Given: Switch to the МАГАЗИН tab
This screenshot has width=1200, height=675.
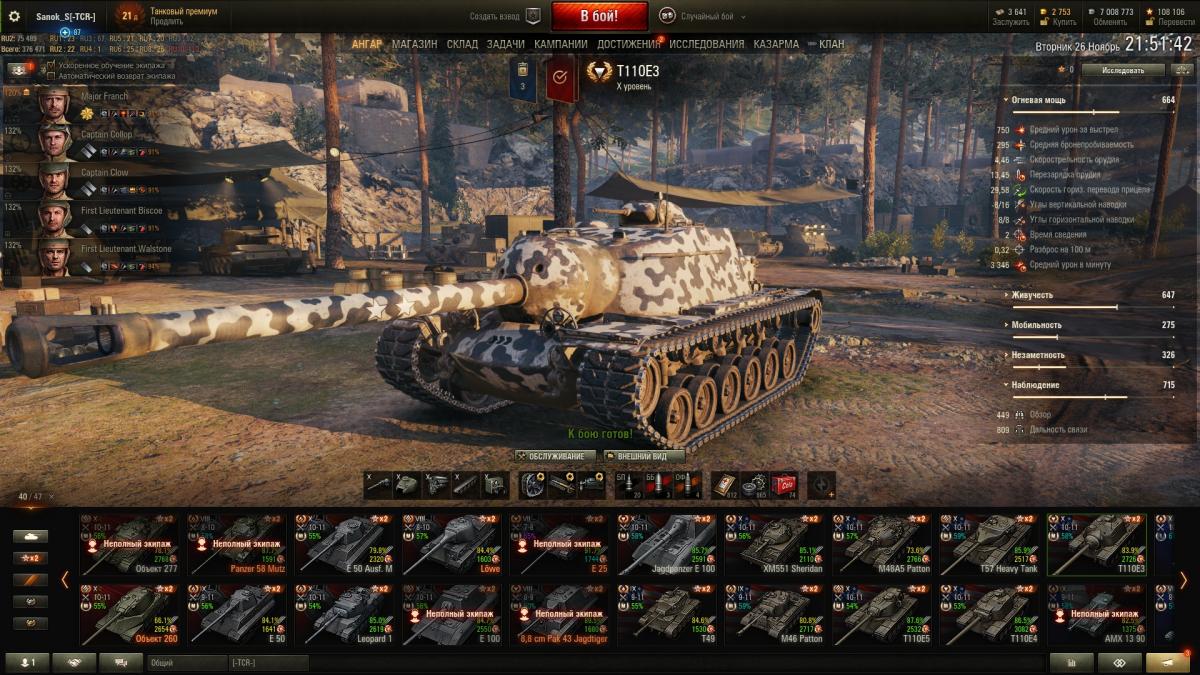Looking at the screenshot, I should click(x=414, y=44).
